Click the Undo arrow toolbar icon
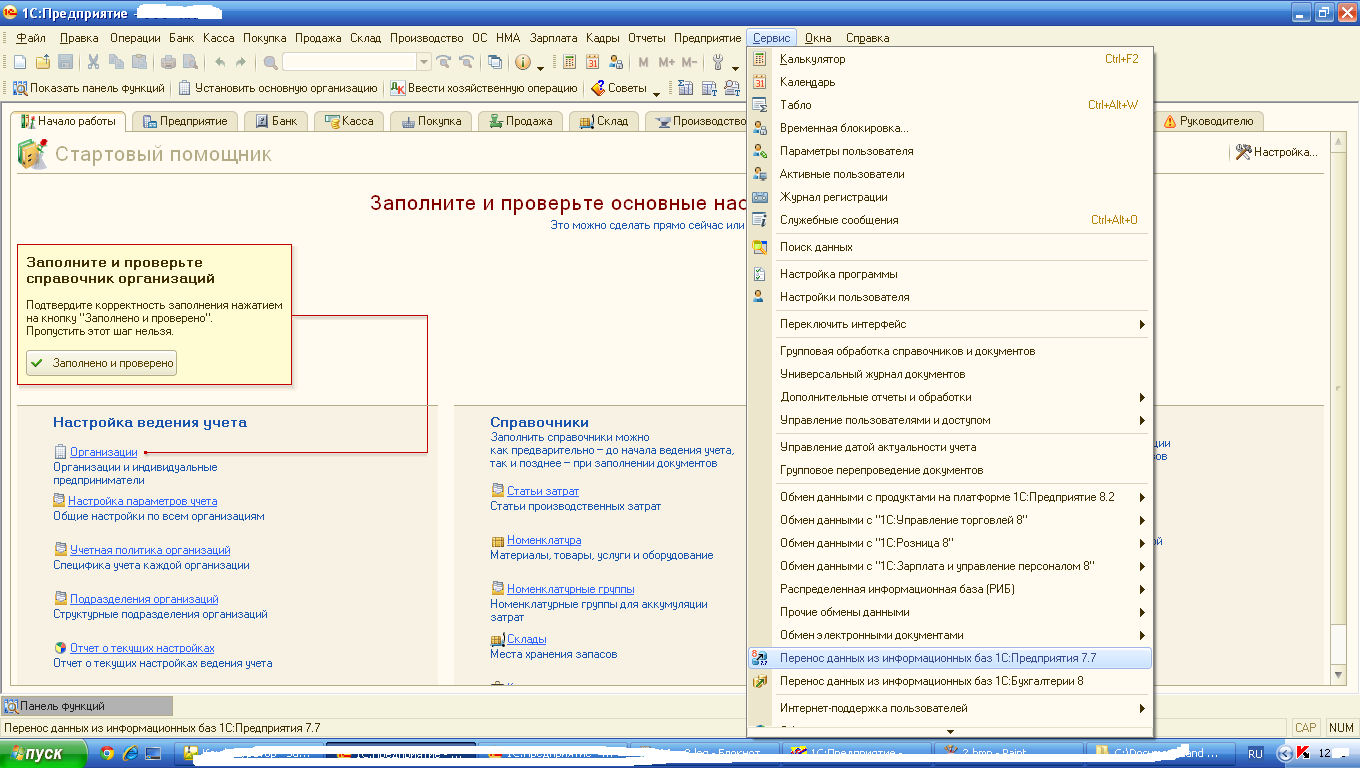Screen dimensions: 1360x768 (x=220, y=61)
